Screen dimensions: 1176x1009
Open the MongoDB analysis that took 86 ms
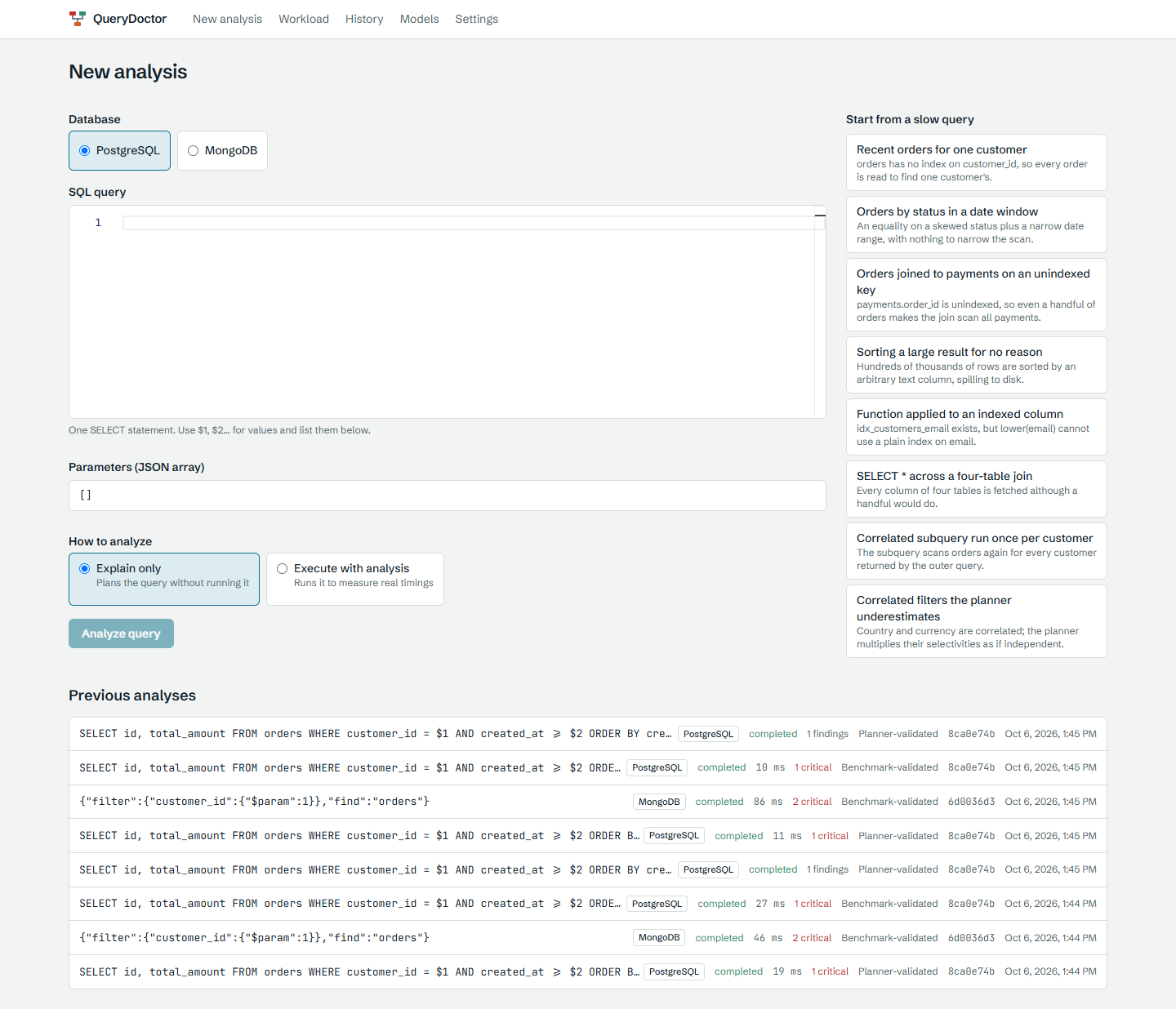588,802
